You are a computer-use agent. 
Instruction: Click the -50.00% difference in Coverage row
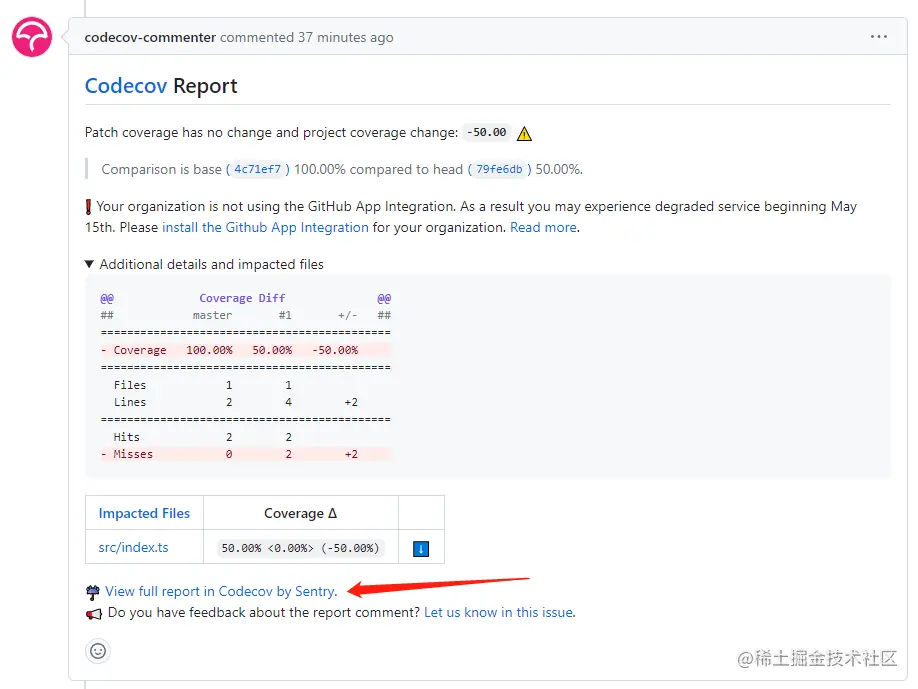[x=335, y=350]
